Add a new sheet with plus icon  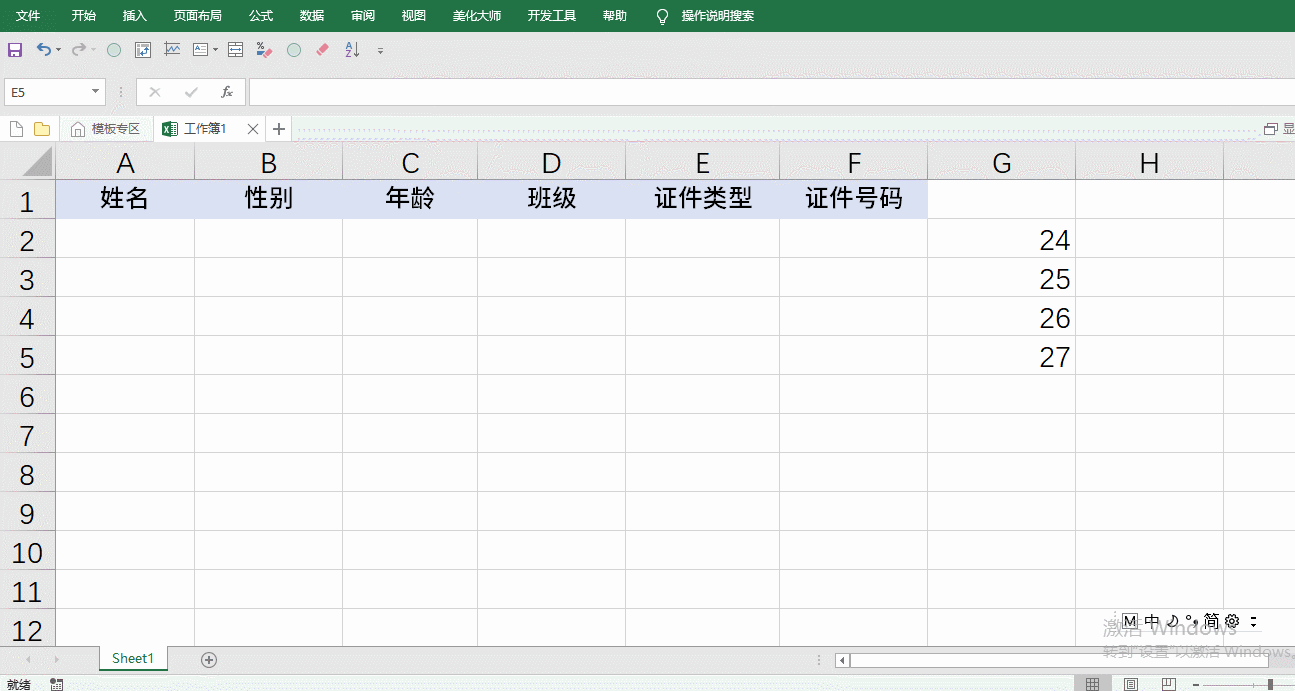[208, 659]
